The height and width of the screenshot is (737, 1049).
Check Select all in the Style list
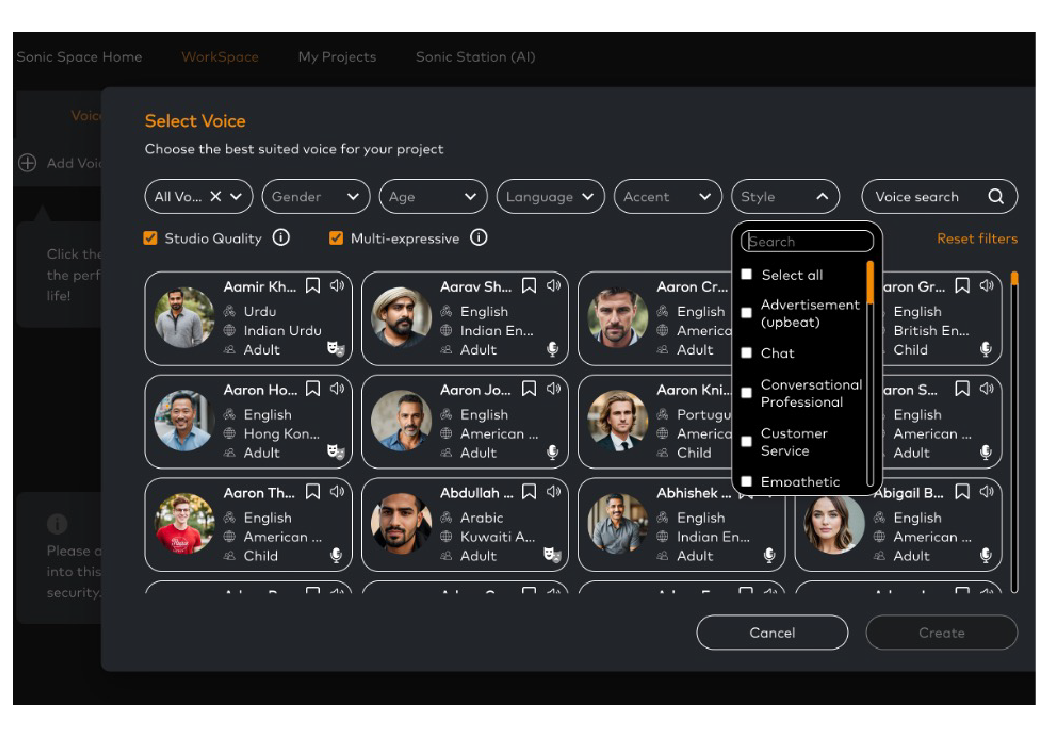pos(746,273)
